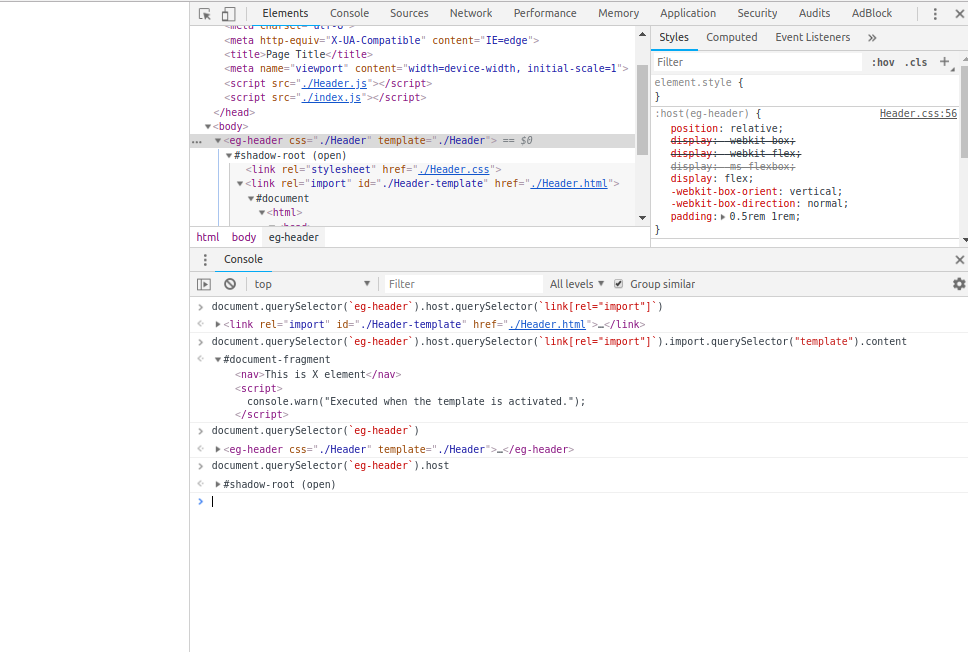The height and width of the screenshot is (652, 968).
Task: Switch to the Elements panel tab
Action: click(285, 13)
